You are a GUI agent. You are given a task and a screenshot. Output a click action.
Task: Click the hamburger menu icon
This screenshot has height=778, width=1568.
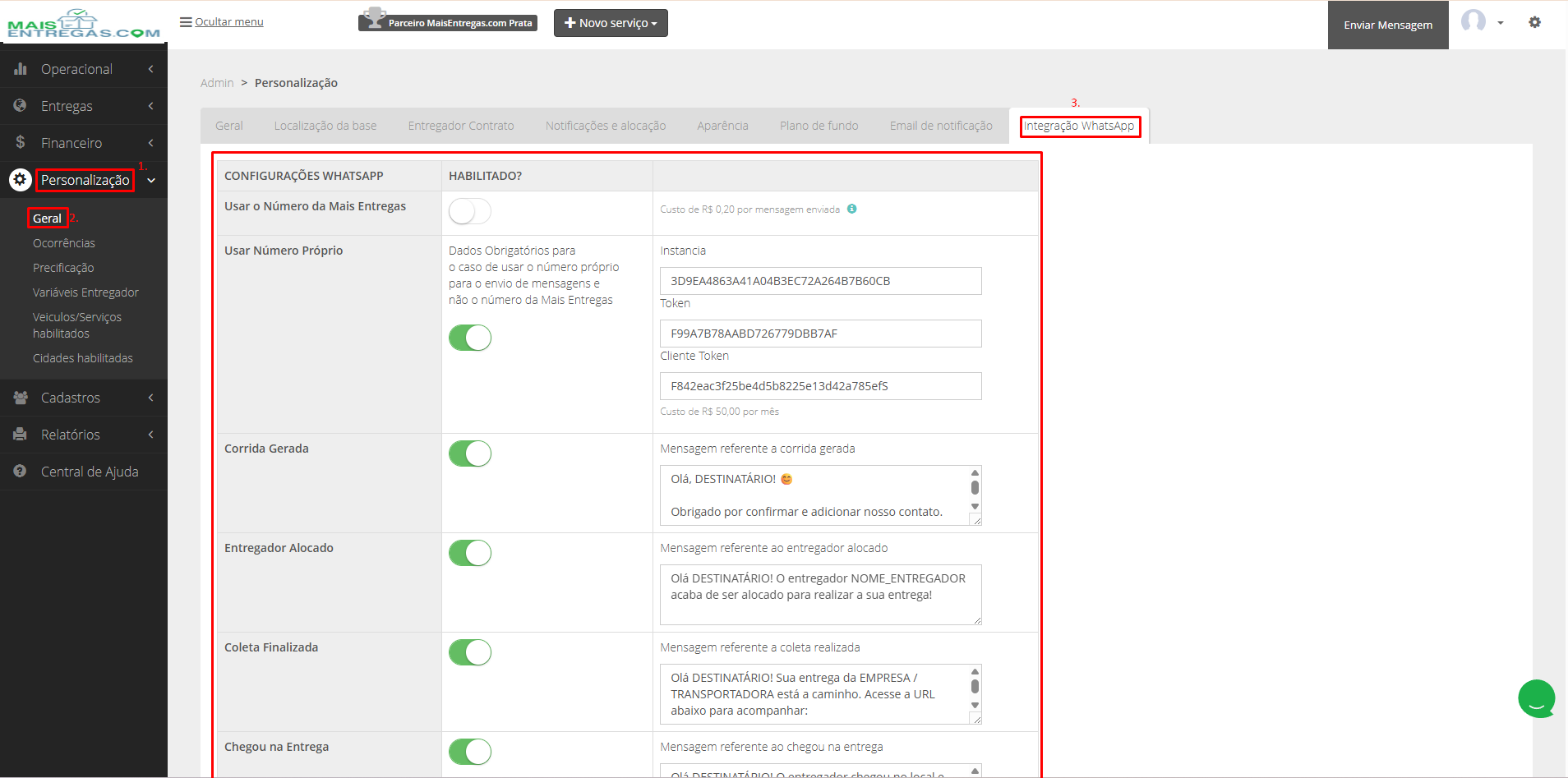186,22
